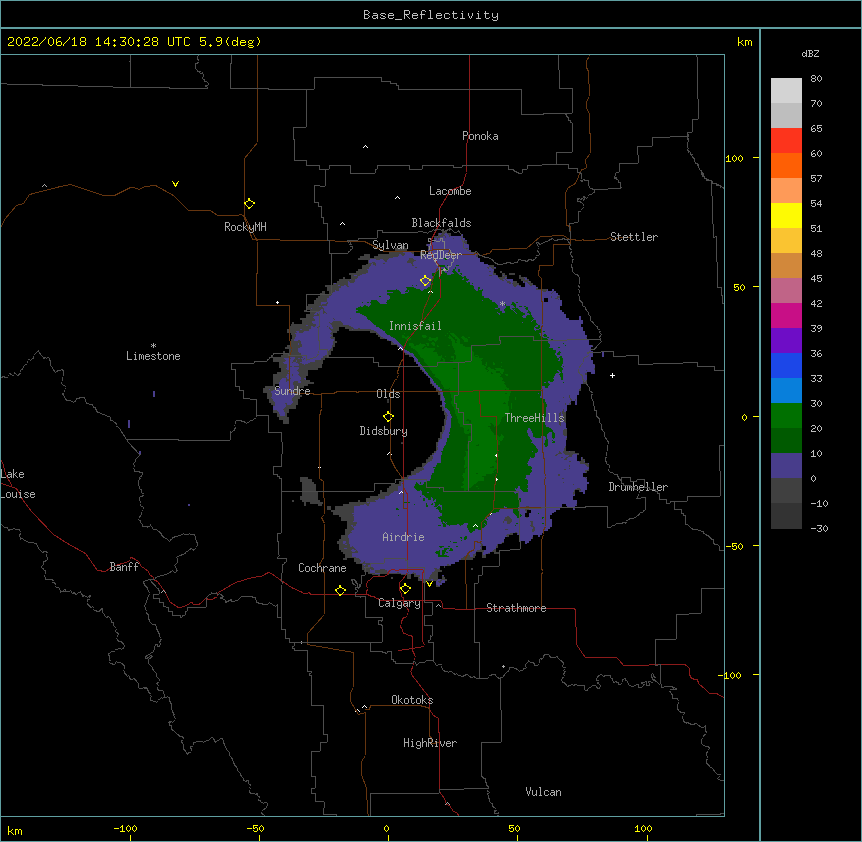Click the Drumheller city label
862x842 pixels.
tap(638, 487)
